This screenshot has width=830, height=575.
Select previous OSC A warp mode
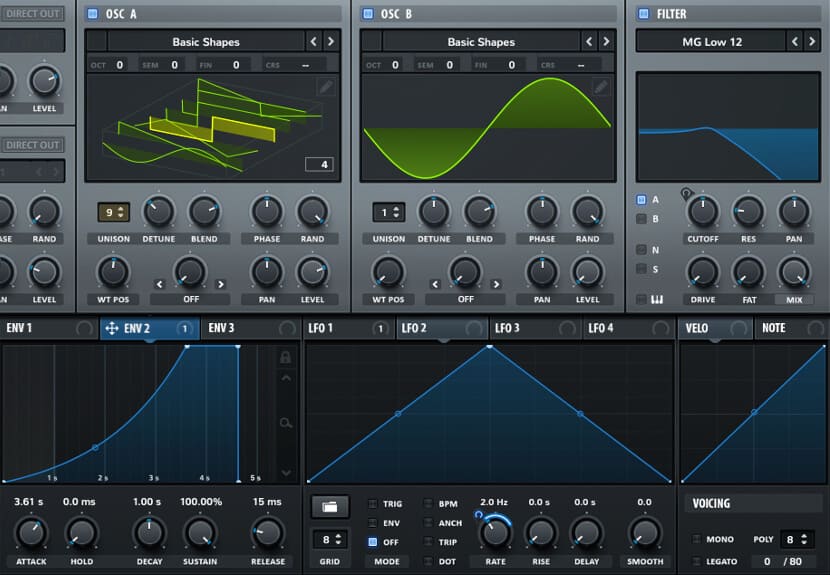pos(160,284)
